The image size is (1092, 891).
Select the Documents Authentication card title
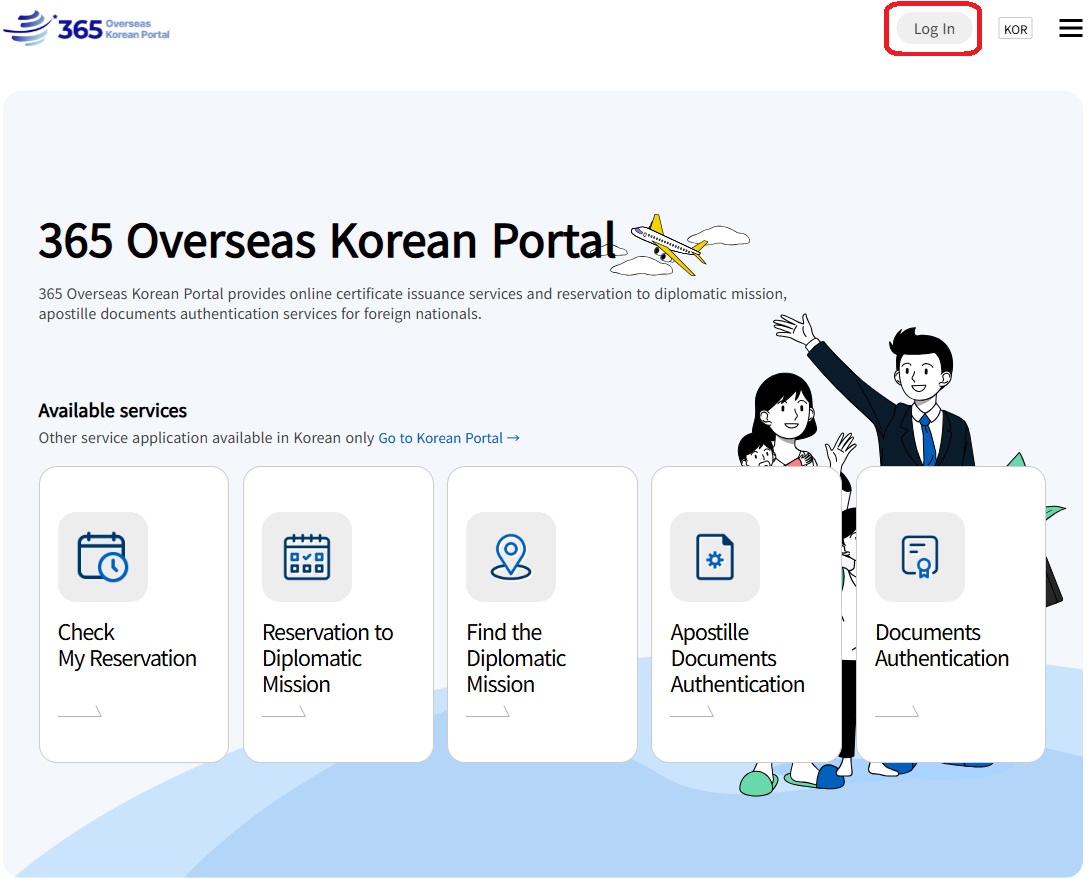coord(941,646)
